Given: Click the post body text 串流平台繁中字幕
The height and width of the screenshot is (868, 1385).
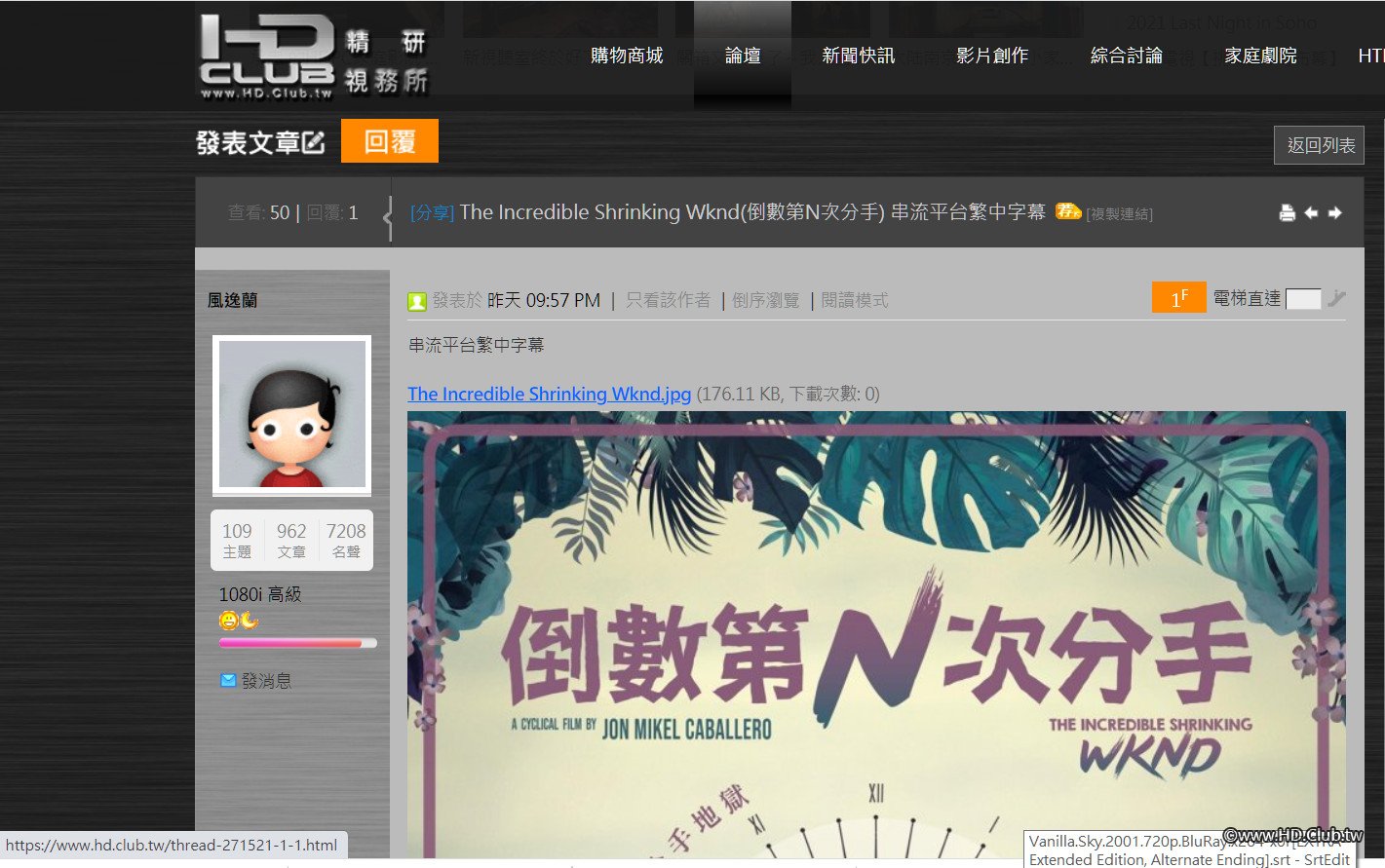Looking at the screenshot, I should 477,345.
